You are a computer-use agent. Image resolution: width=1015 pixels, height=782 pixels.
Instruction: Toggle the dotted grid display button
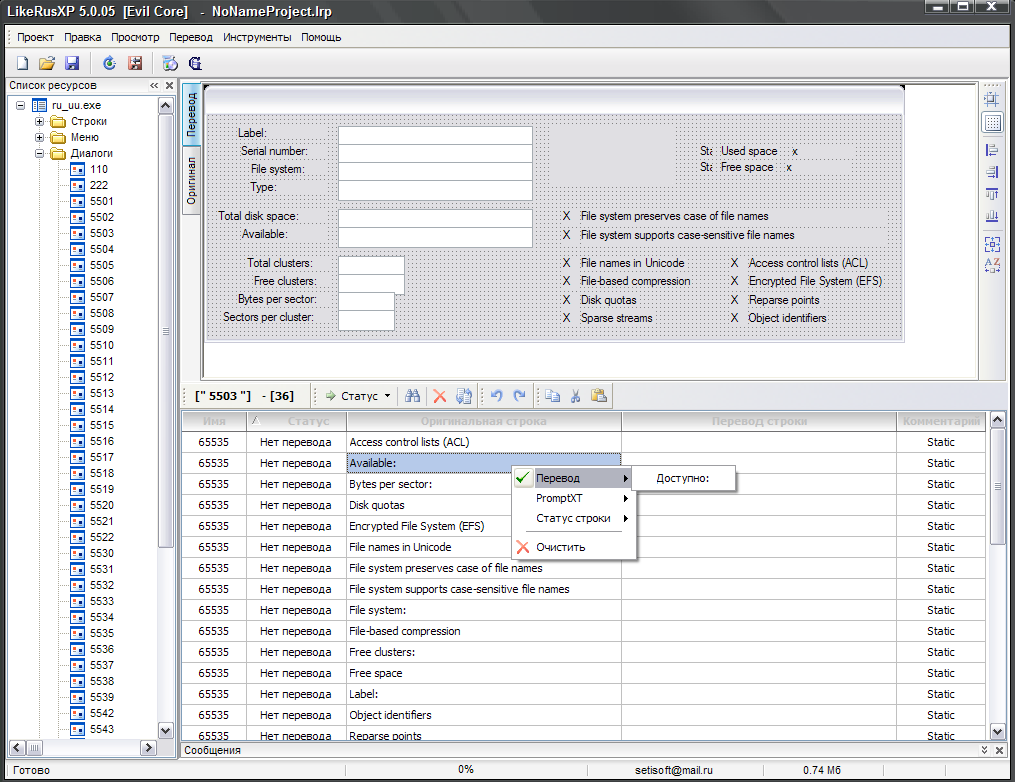point(992,122)
